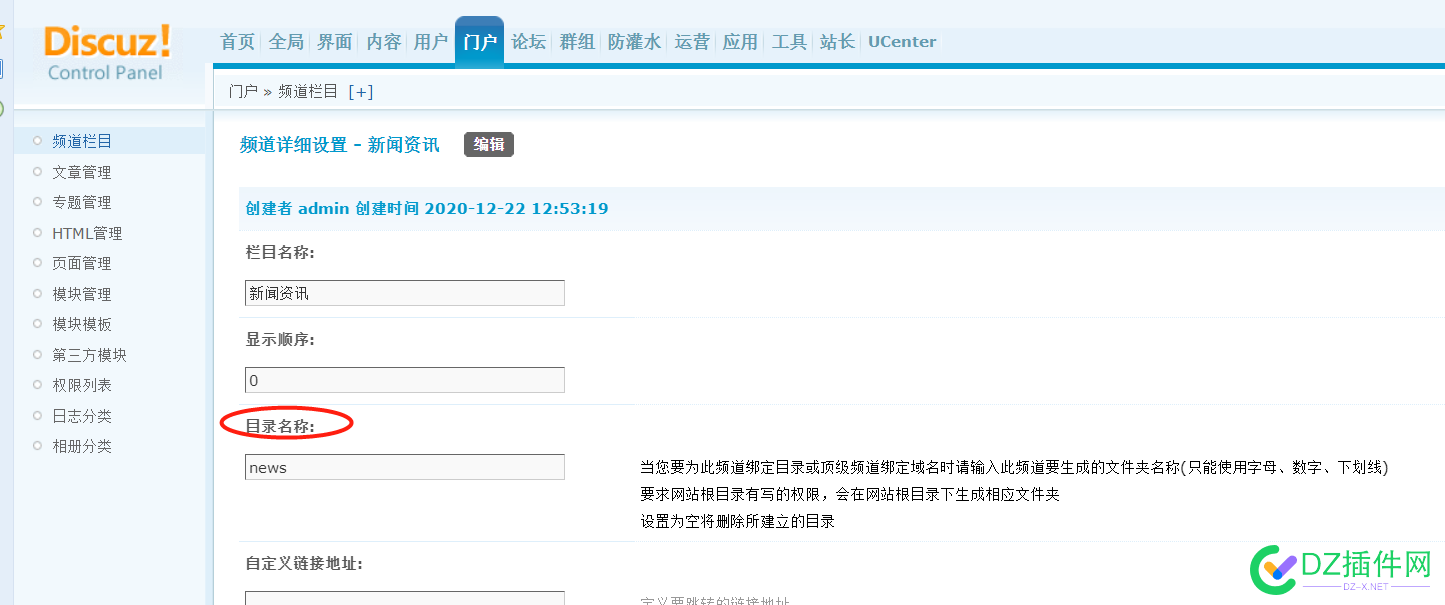Image resolution: width=1445 pixels, height=605 pixels.
Task: Open 专题管理 in the sidebar
Action: coord(82,202)
